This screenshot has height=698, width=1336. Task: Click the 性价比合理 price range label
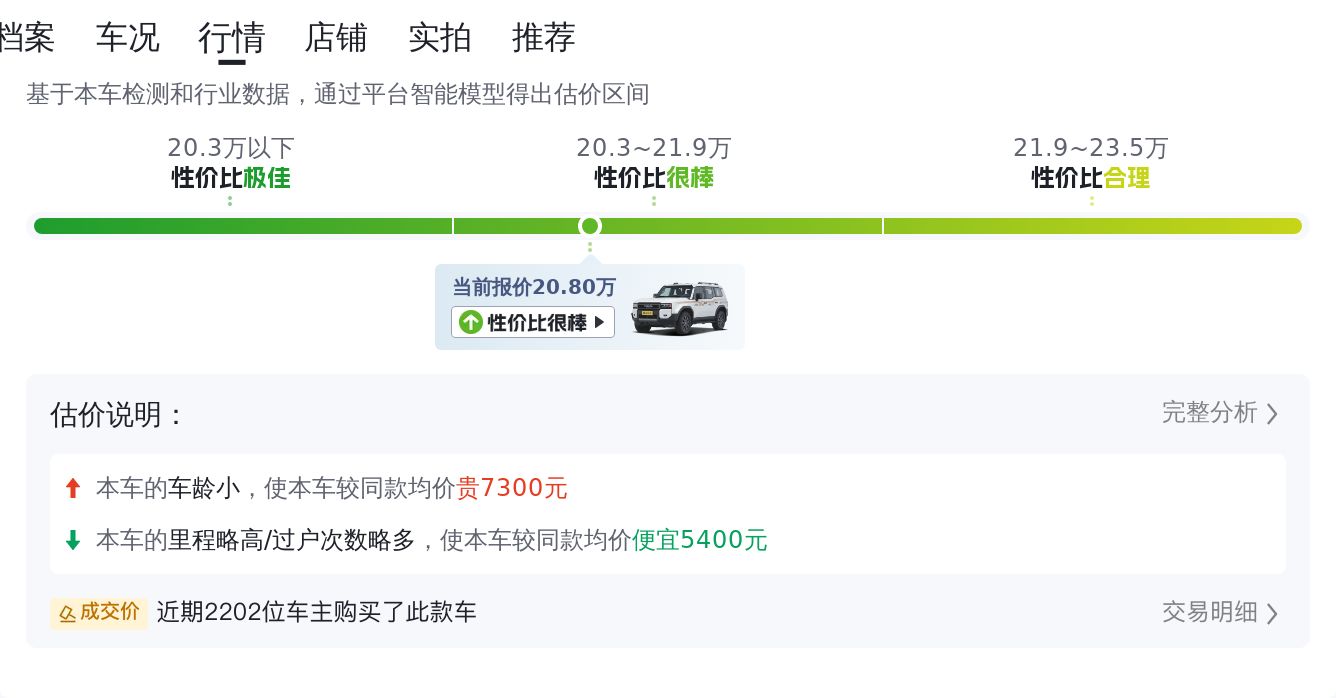[x=1091, y=178]
